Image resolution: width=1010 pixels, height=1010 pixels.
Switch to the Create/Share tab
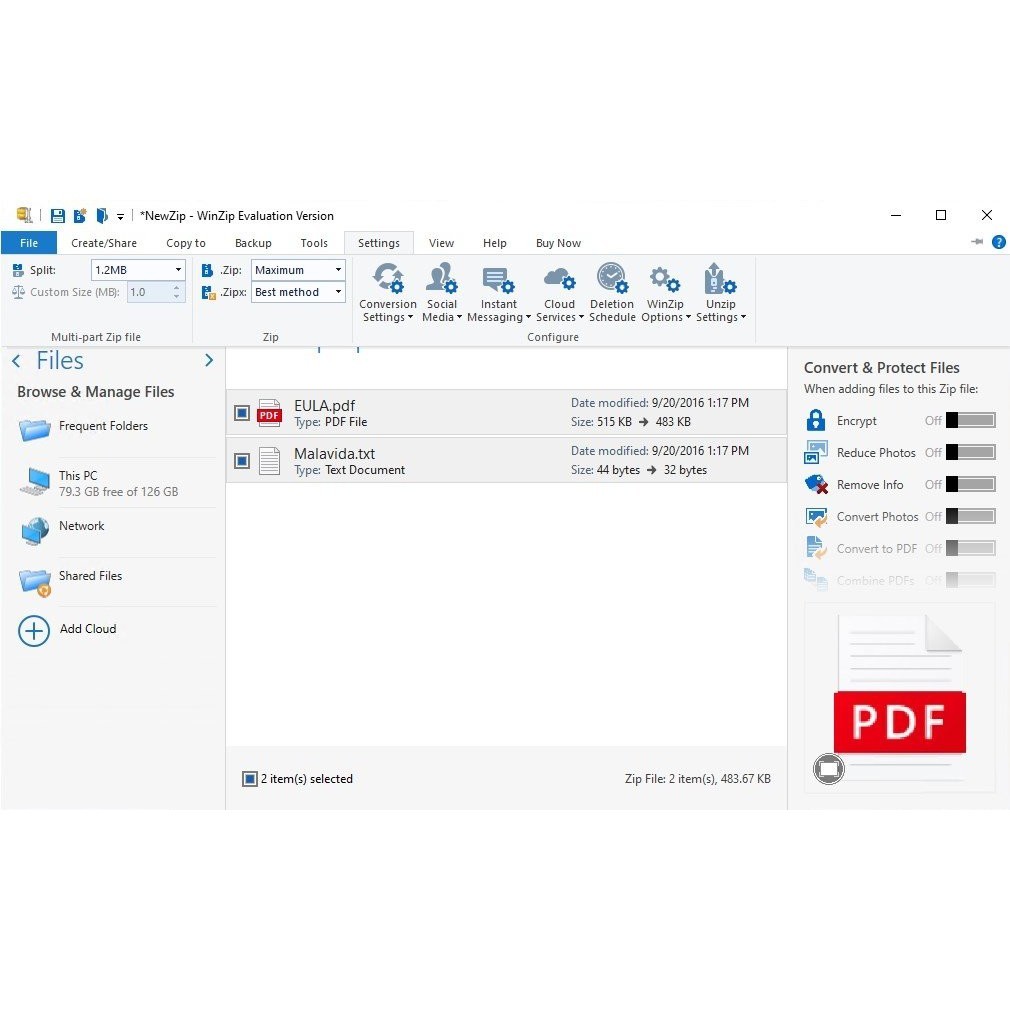[x=104, y=243]
